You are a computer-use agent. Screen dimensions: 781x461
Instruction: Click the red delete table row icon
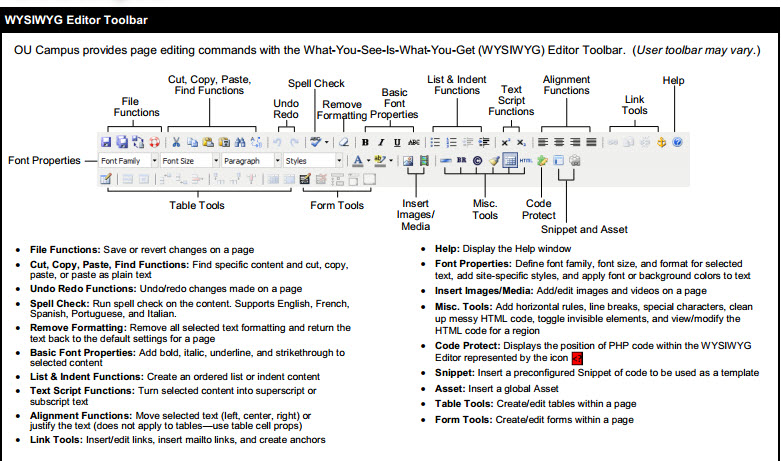tap(197, 179)
